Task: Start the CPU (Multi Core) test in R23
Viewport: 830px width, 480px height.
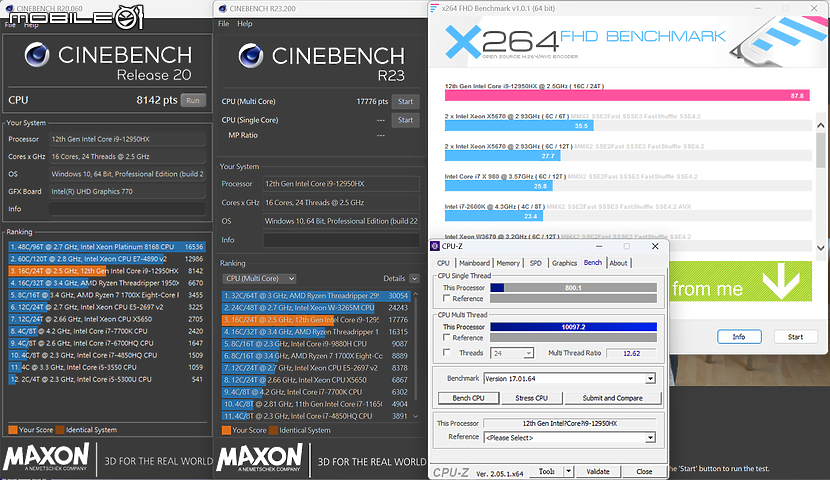Action: pos(405,102)
